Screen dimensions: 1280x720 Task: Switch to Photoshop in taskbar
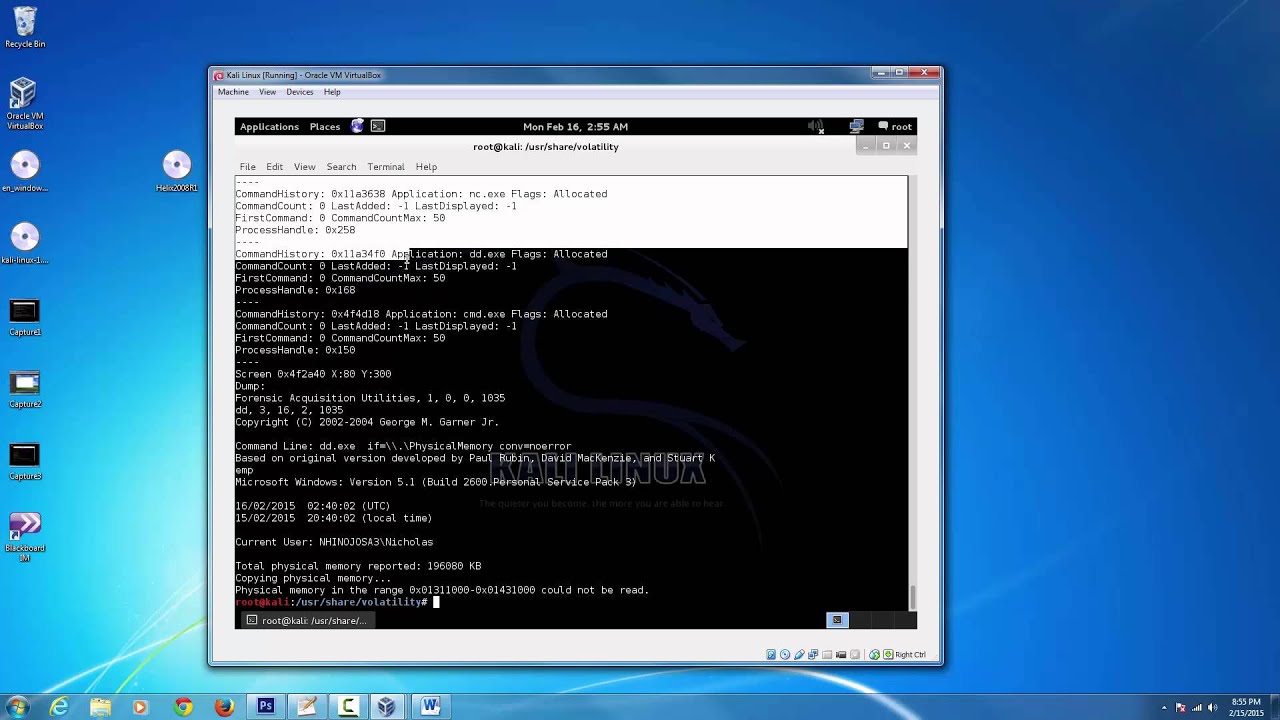[265, 707]
